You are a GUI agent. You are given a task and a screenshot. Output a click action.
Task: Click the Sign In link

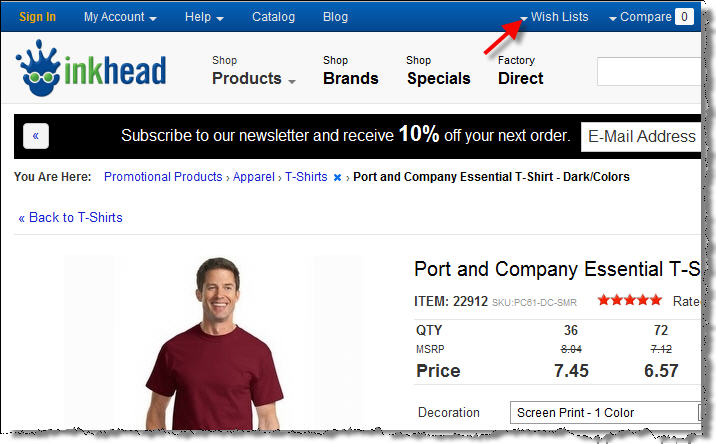(37, 17)
